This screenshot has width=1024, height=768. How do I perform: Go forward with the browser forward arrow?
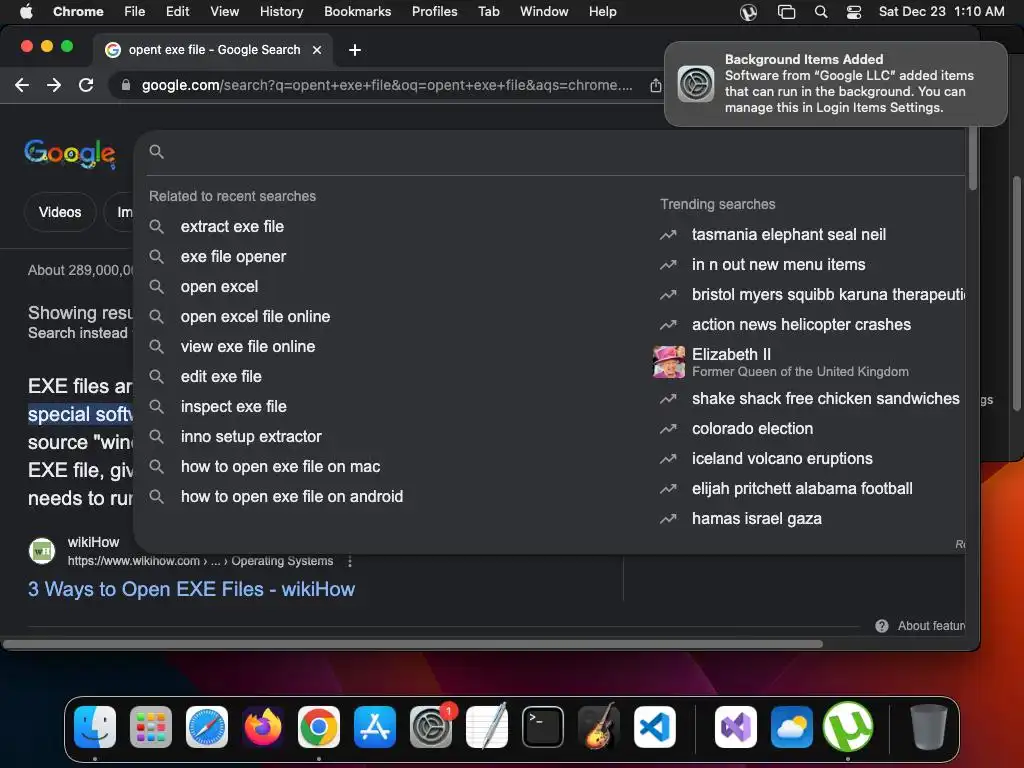54,85
